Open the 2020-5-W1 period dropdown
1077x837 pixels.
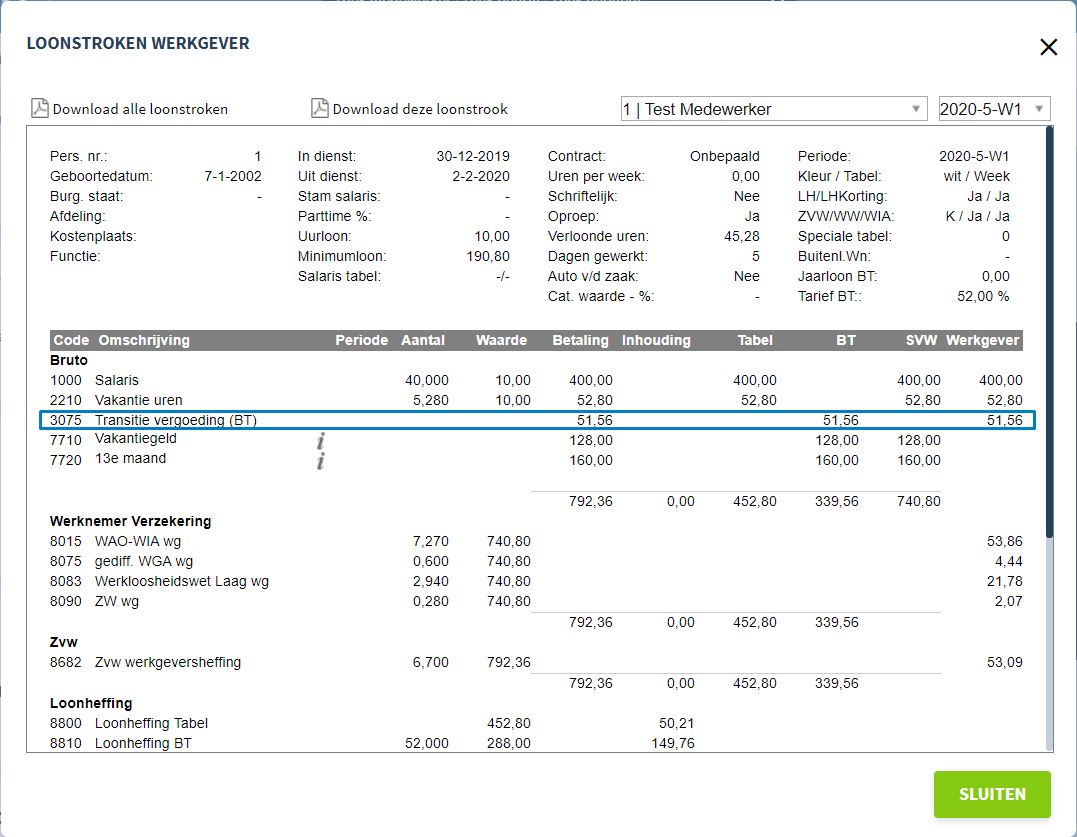point(994,109)
